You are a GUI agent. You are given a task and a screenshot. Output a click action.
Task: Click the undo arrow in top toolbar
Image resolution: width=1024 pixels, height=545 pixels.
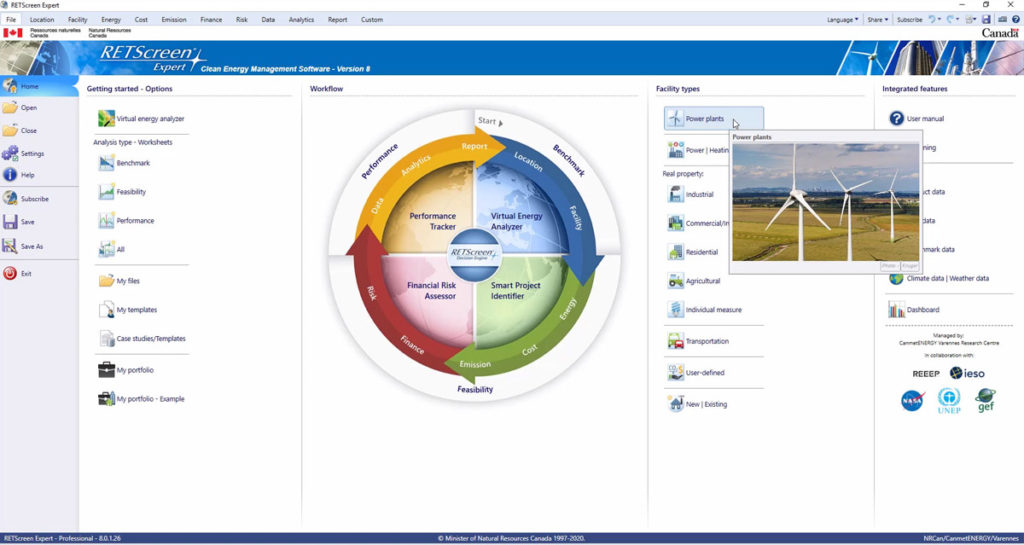[x=932, y=20]
